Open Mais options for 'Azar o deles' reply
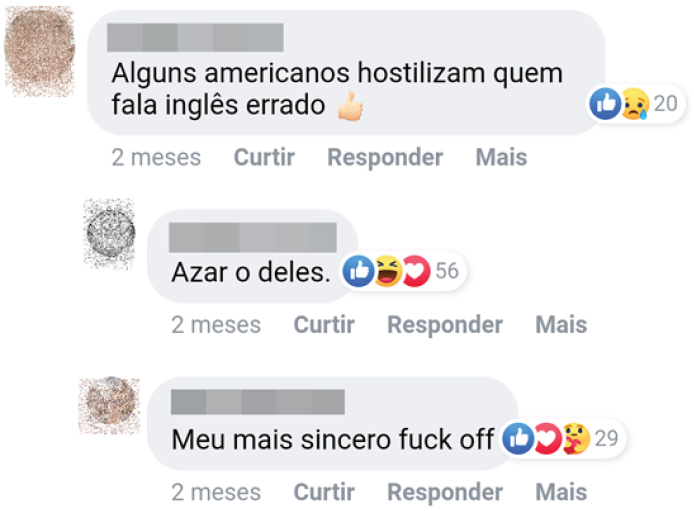The height and width of the screenshot is (511, 694). 561,325
